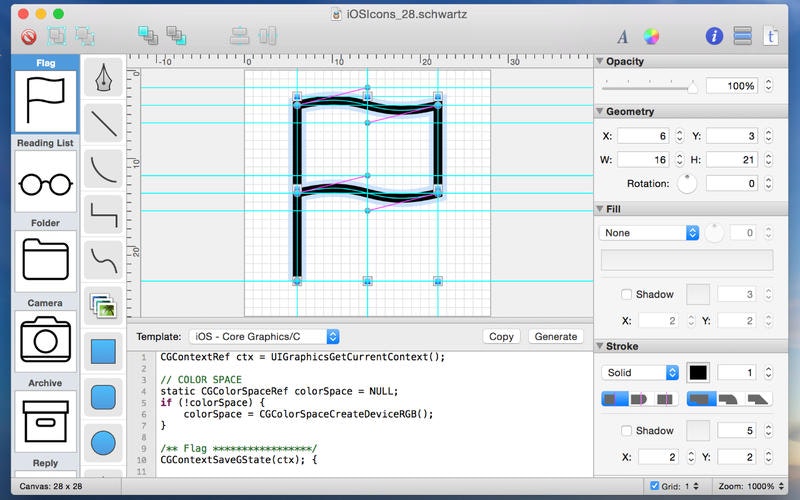Viewport: 800px width, 500px height.
Task: Click the align horizontal centers icon
Action: click(x=267, y=36)
